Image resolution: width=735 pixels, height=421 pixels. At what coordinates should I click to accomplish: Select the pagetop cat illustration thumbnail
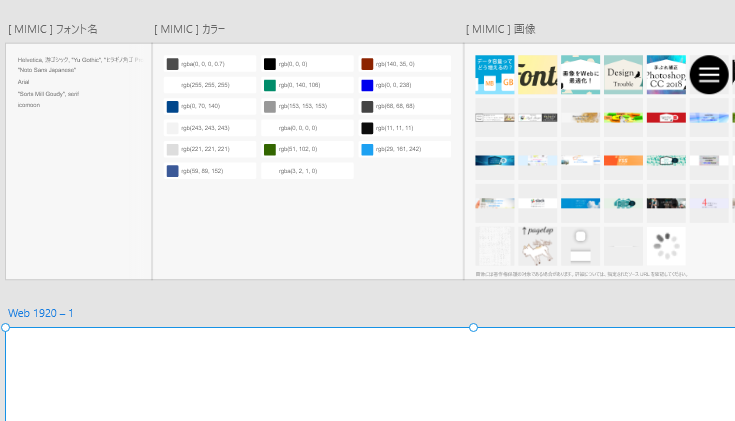point(538,246)
